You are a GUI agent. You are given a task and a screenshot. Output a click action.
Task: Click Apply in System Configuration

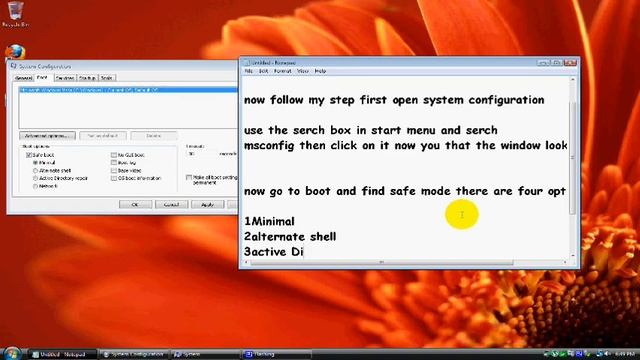207,204
